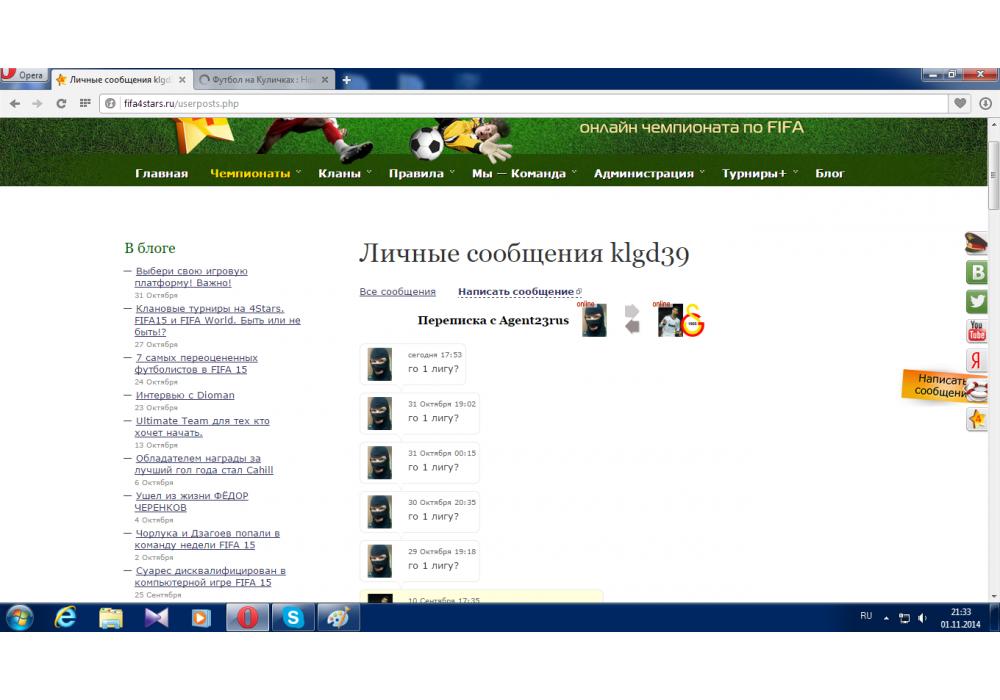1000x700 pixels.
Task: Open the YouTube sidebar icon
Action: [x=976, y=331]
